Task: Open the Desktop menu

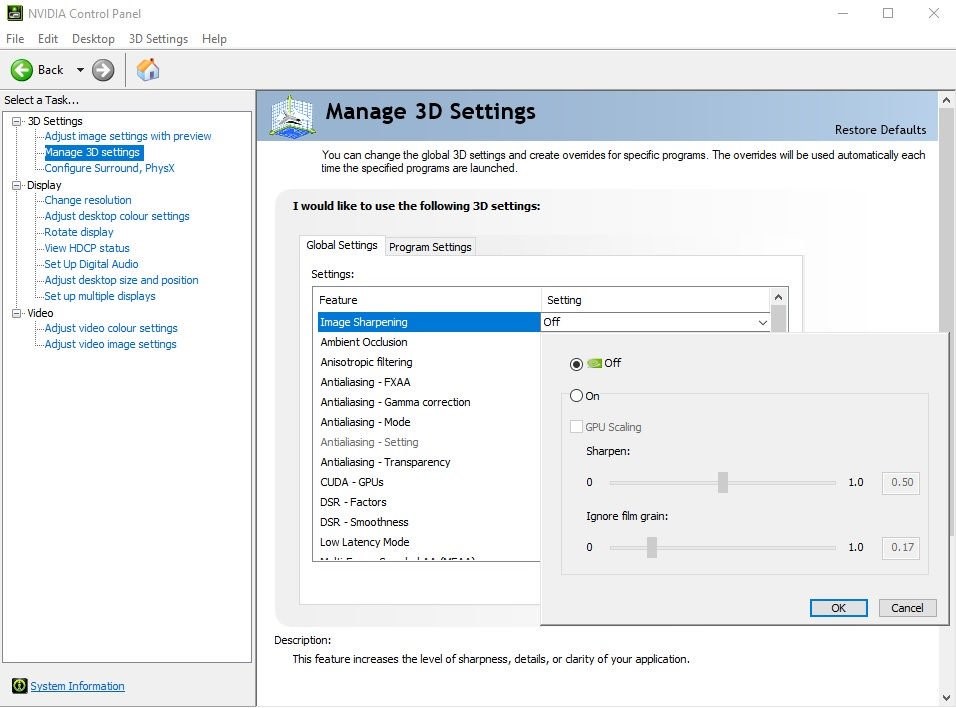Action: [93, 38]
